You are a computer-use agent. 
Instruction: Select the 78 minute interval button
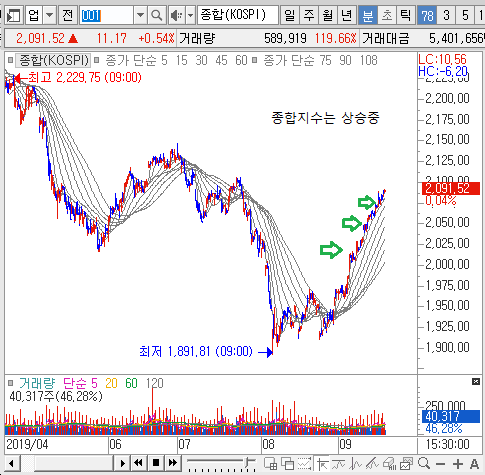(427, 15)
